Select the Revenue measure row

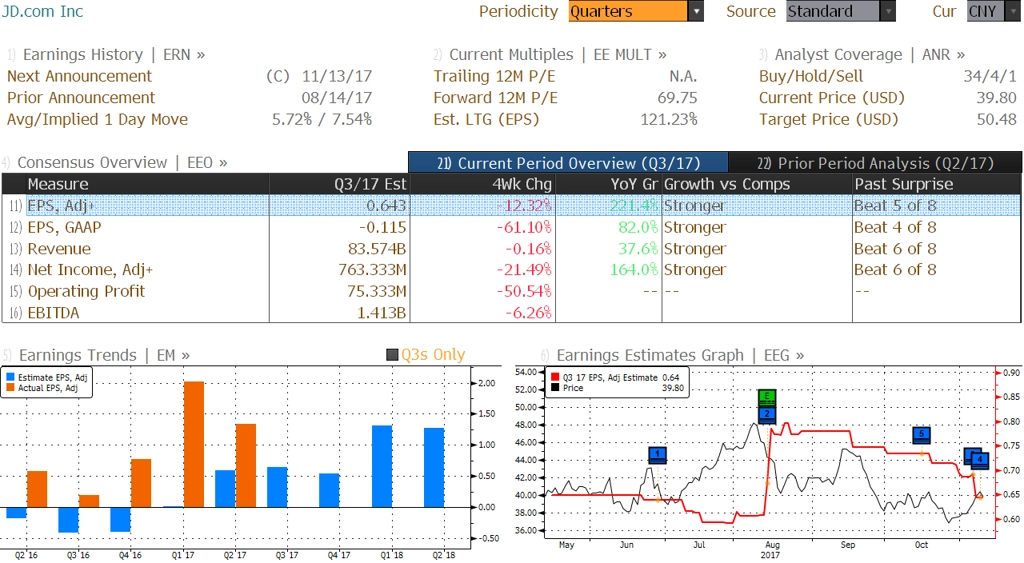point(511,249)
